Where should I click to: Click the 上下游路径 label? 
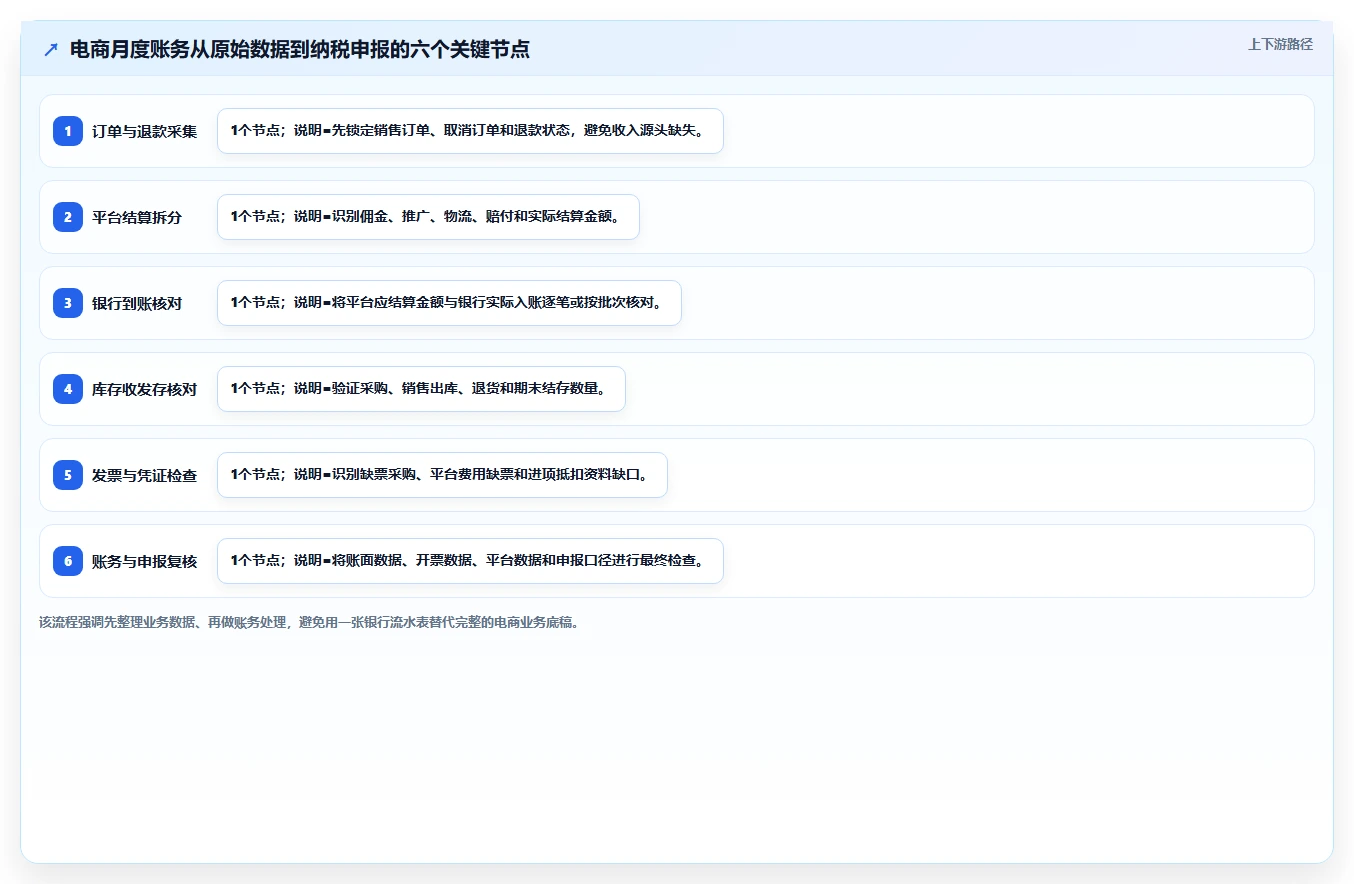[x=1280, y=44]
